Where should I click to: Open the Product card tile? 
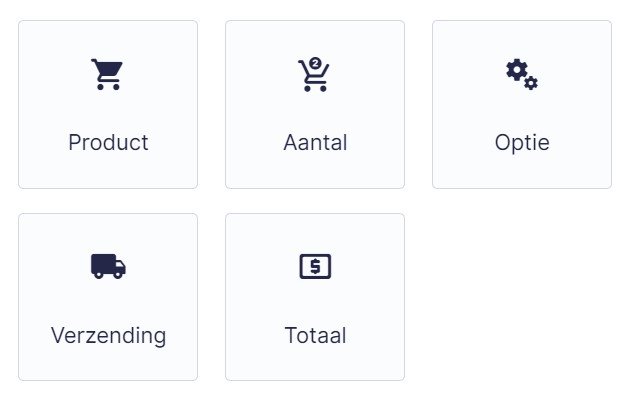tap(108, 105)
